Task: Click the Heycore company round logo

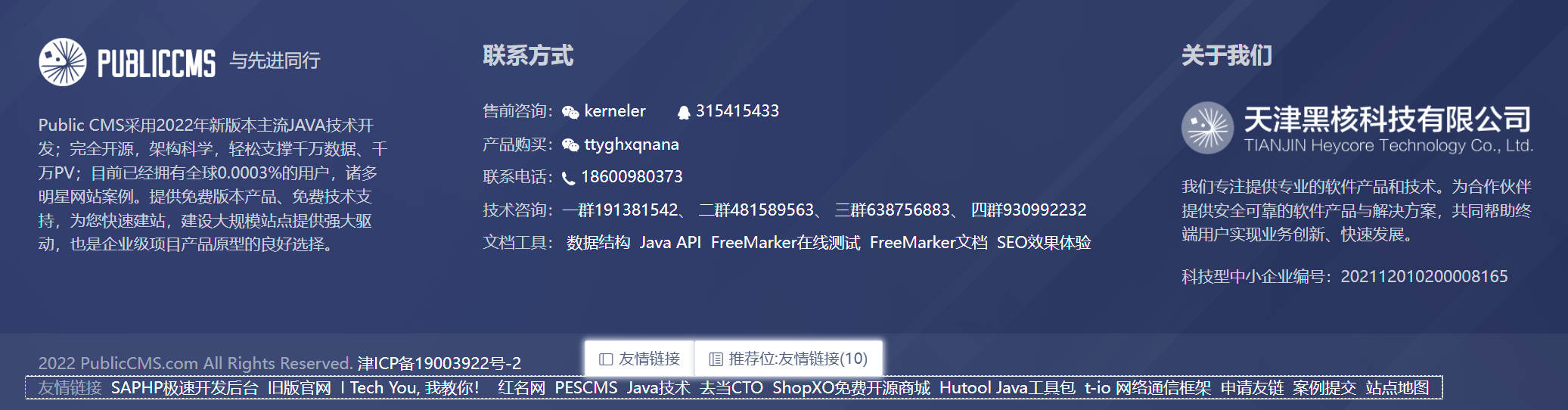Action: point(1207,127)
